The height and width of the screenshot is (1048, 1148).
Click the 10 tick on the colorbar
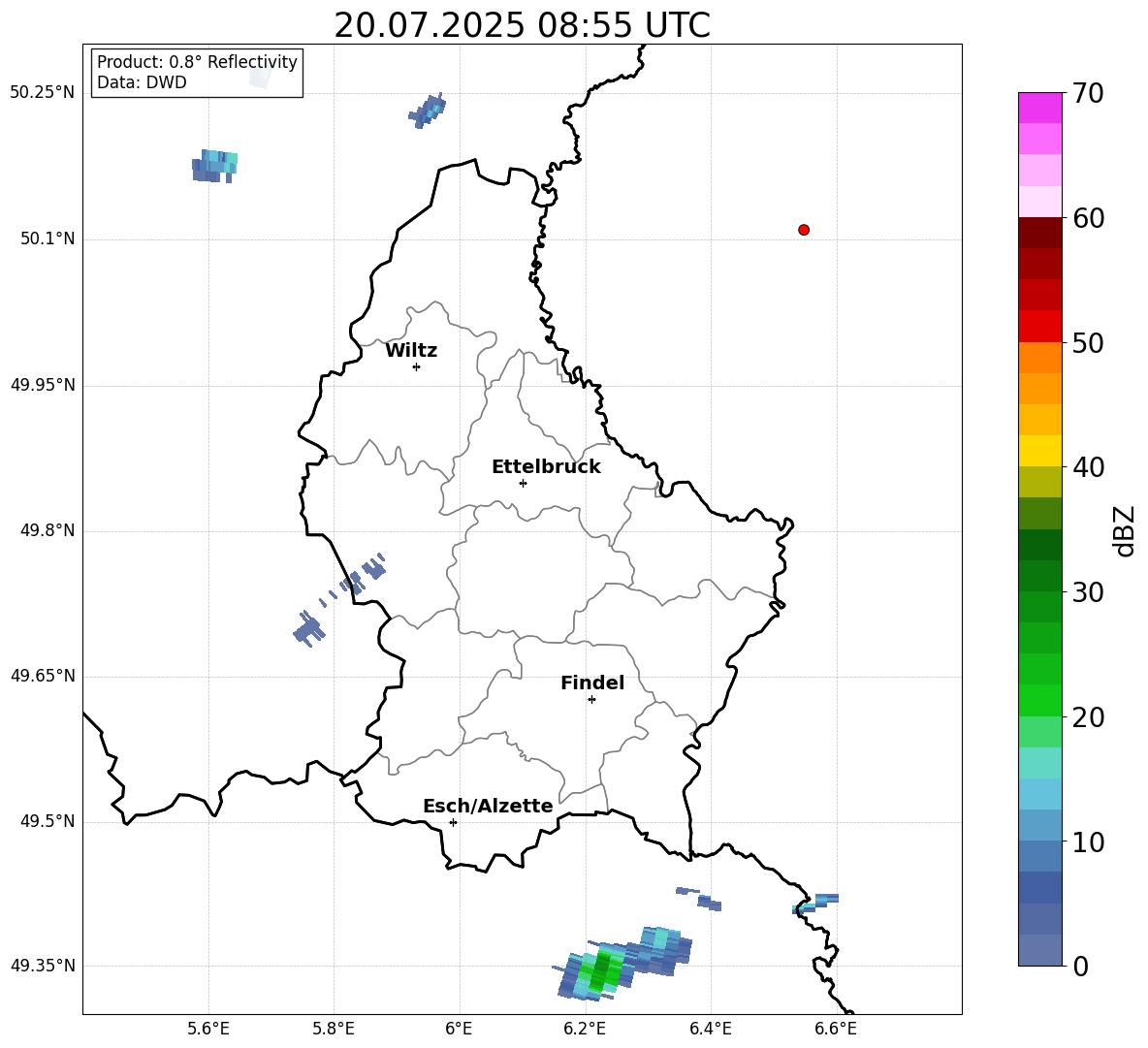(1088, 842)
